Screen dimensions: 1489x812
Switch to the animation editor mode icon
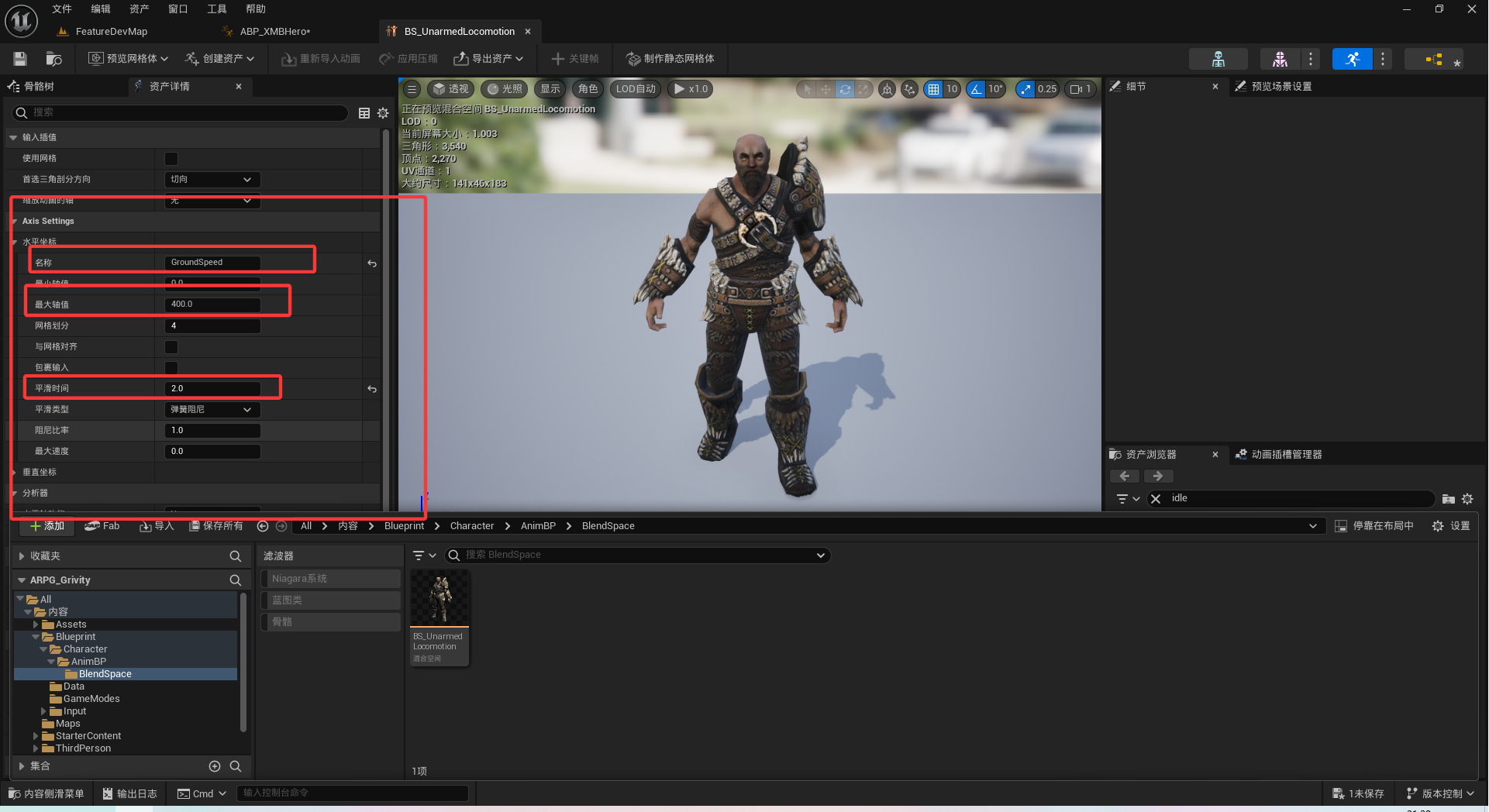coord(1353,59)
